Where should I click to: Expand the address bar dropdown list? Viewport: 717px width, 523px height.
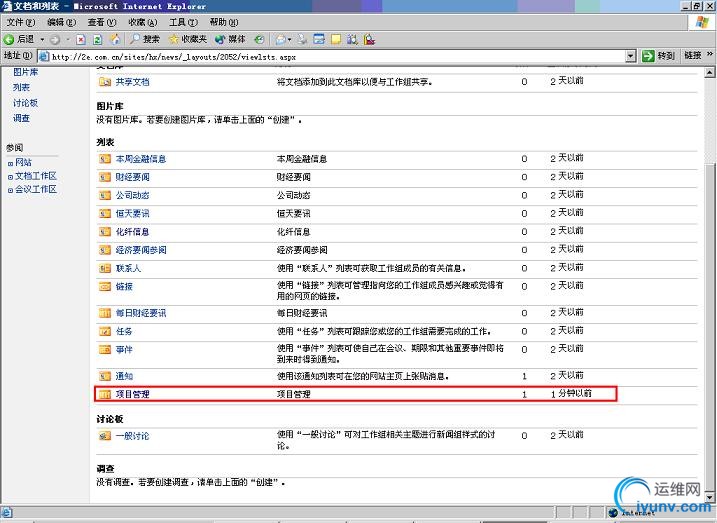point(631,56)
